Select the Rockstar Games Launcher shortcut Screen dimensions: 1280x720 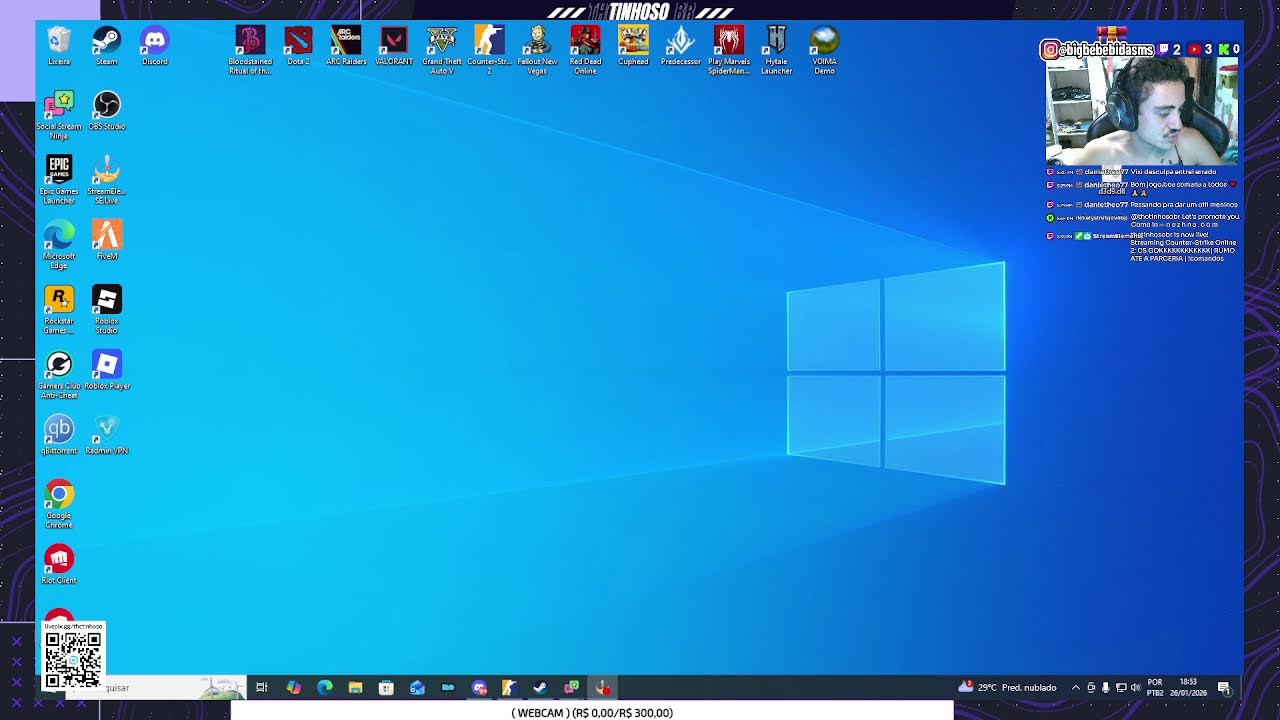59,310
